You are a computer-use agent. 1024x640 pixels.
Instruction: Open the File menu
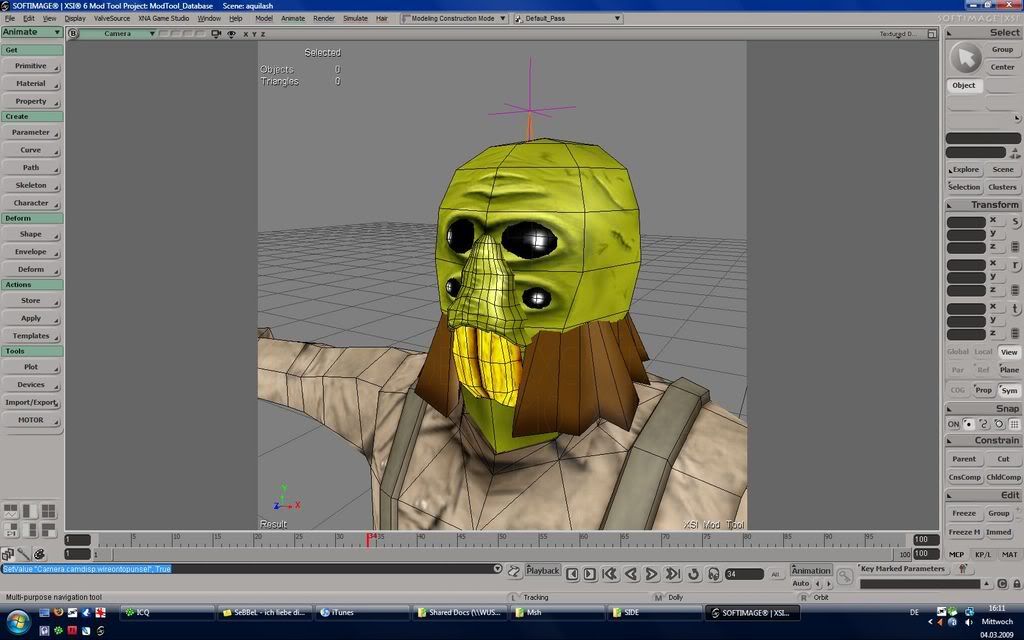10,18
